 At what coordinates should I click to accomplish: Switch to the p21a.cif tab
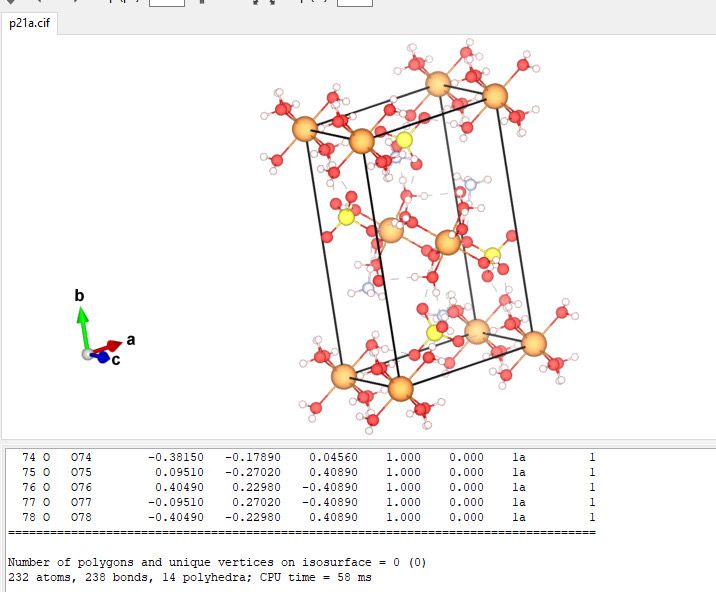[x=29, y=23]
